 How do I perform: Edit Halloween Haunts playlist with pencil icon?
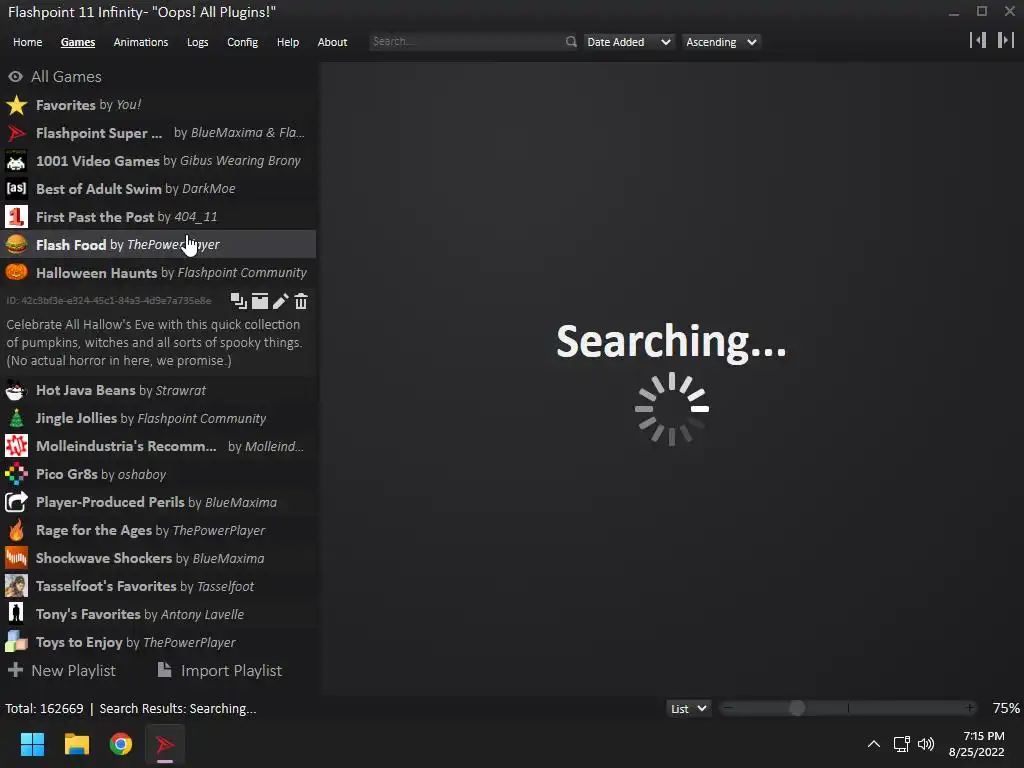(x=280, y=301)
